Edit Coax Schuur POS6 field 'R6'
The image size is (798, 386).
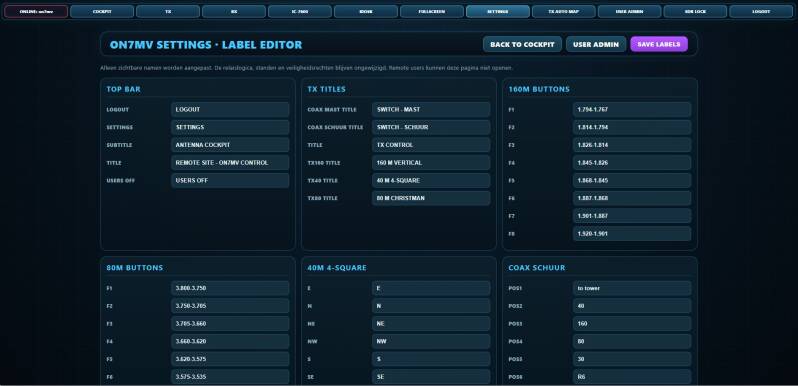[632, 377]
